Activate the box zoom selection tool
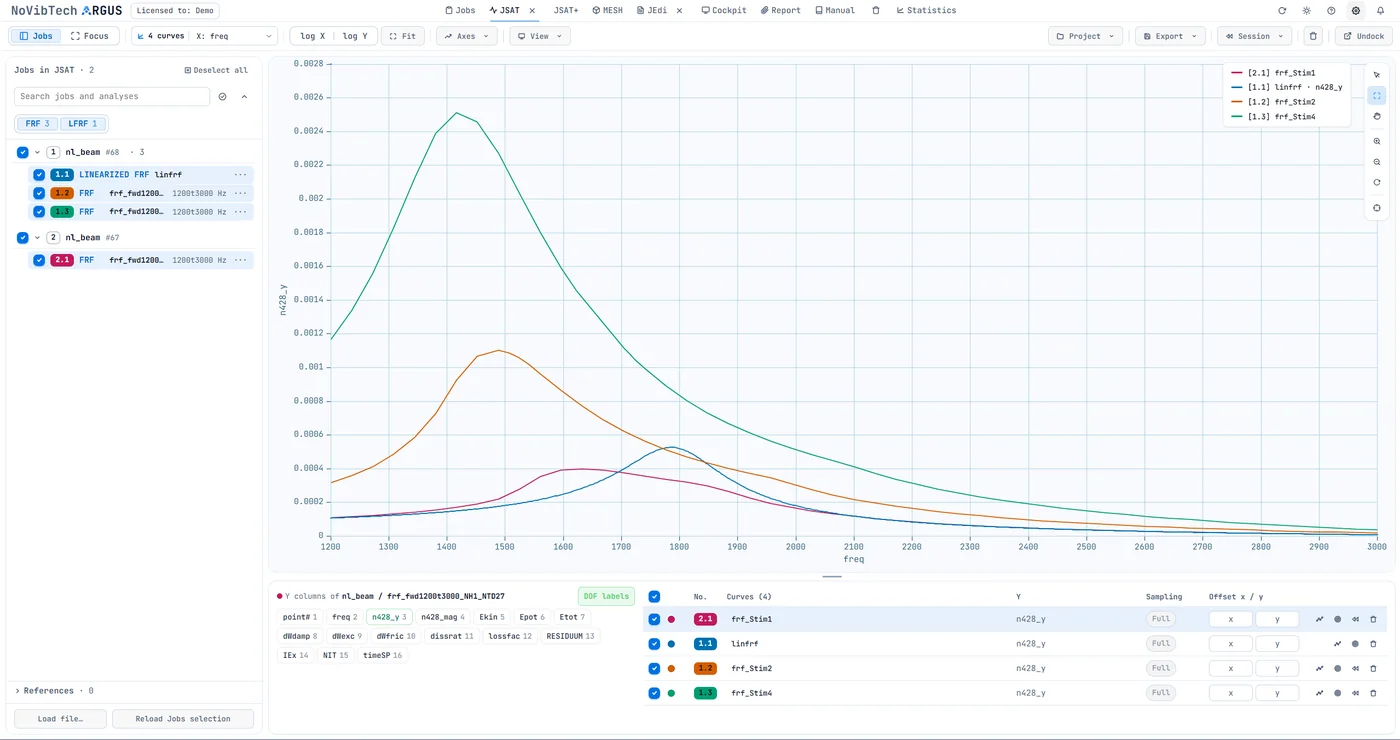The width and height of the screenshot is (1400, 740). [1377, 96]
